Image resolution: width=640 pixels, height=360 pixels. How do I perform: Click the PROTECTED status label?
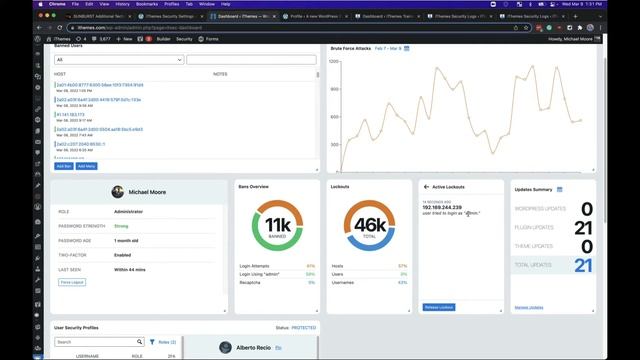point(304,328)
